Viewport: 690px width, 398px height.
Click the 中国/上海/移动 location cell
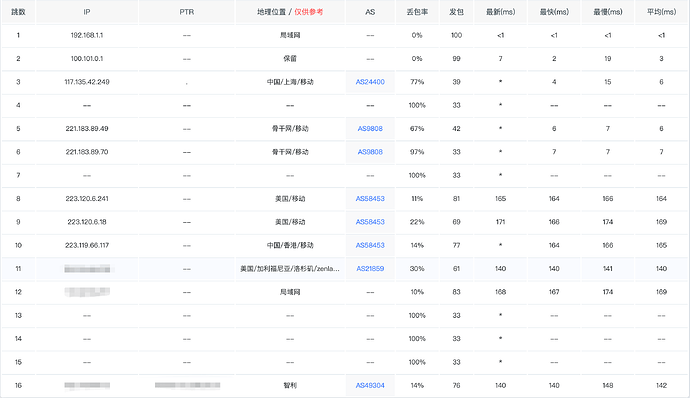290,82
